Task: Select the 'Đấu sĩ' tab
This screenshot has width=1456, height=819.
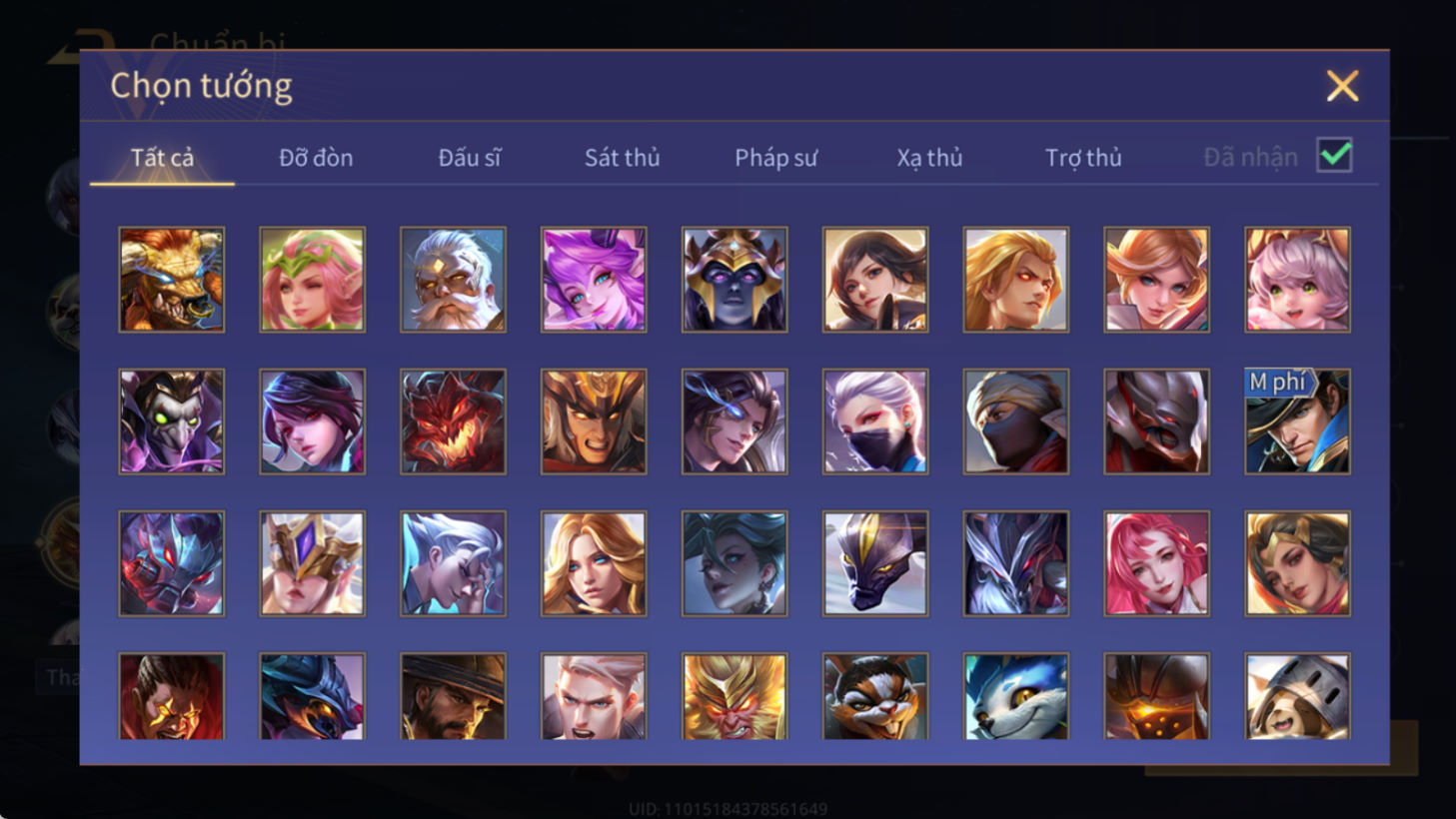Action: [469, 158]
